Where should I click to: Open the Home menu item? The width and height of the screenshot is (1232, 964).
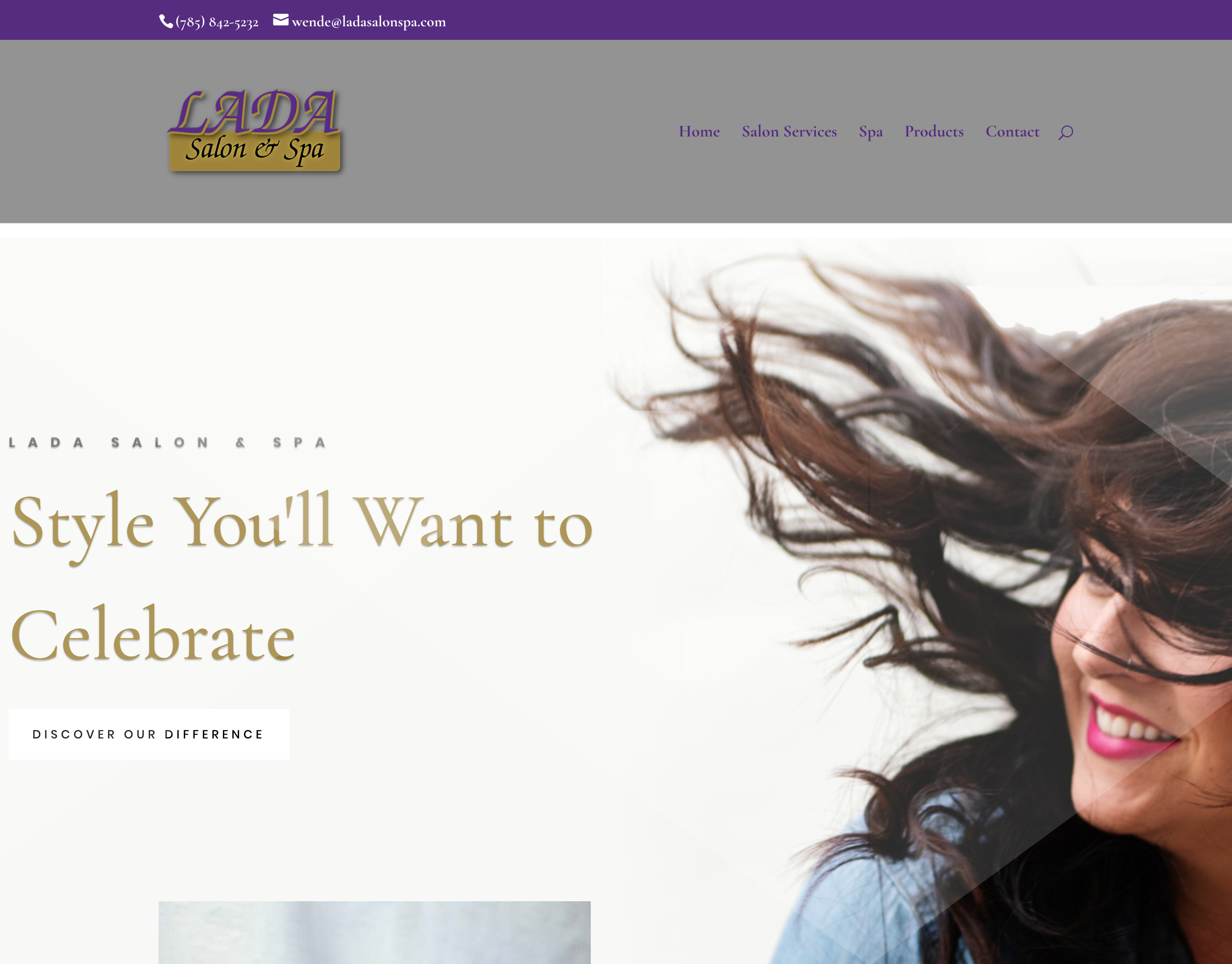click(699, 131)
